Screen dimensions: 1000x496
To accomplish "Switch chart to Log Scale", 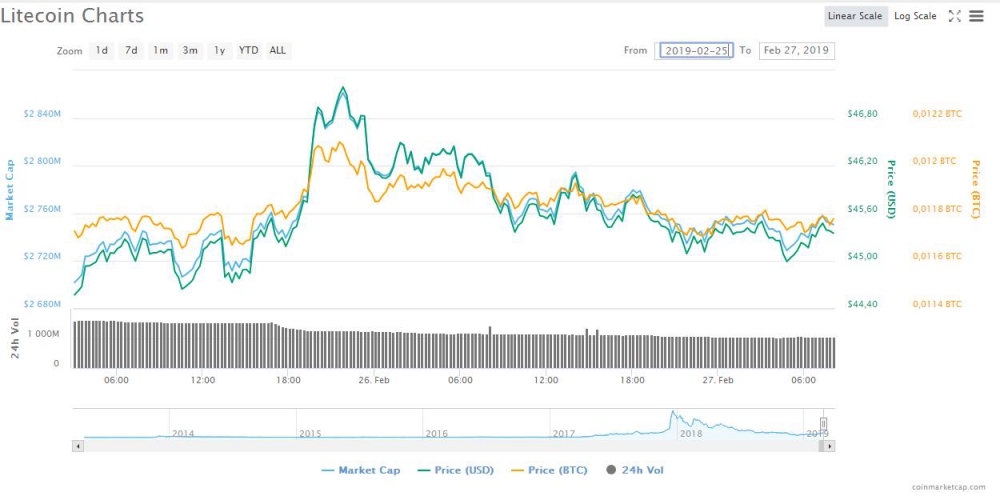I will click(x=915, y=16).
